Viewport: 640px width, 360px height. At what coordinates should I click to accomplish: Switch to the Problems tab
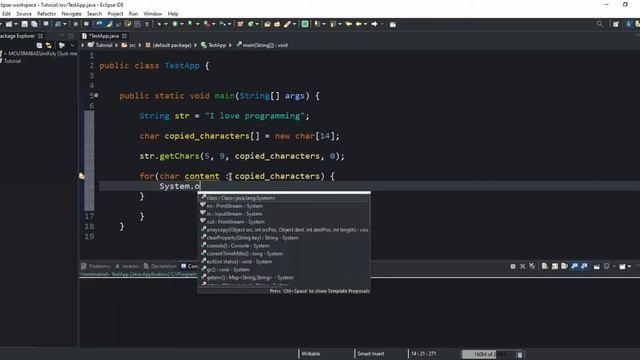96,266
